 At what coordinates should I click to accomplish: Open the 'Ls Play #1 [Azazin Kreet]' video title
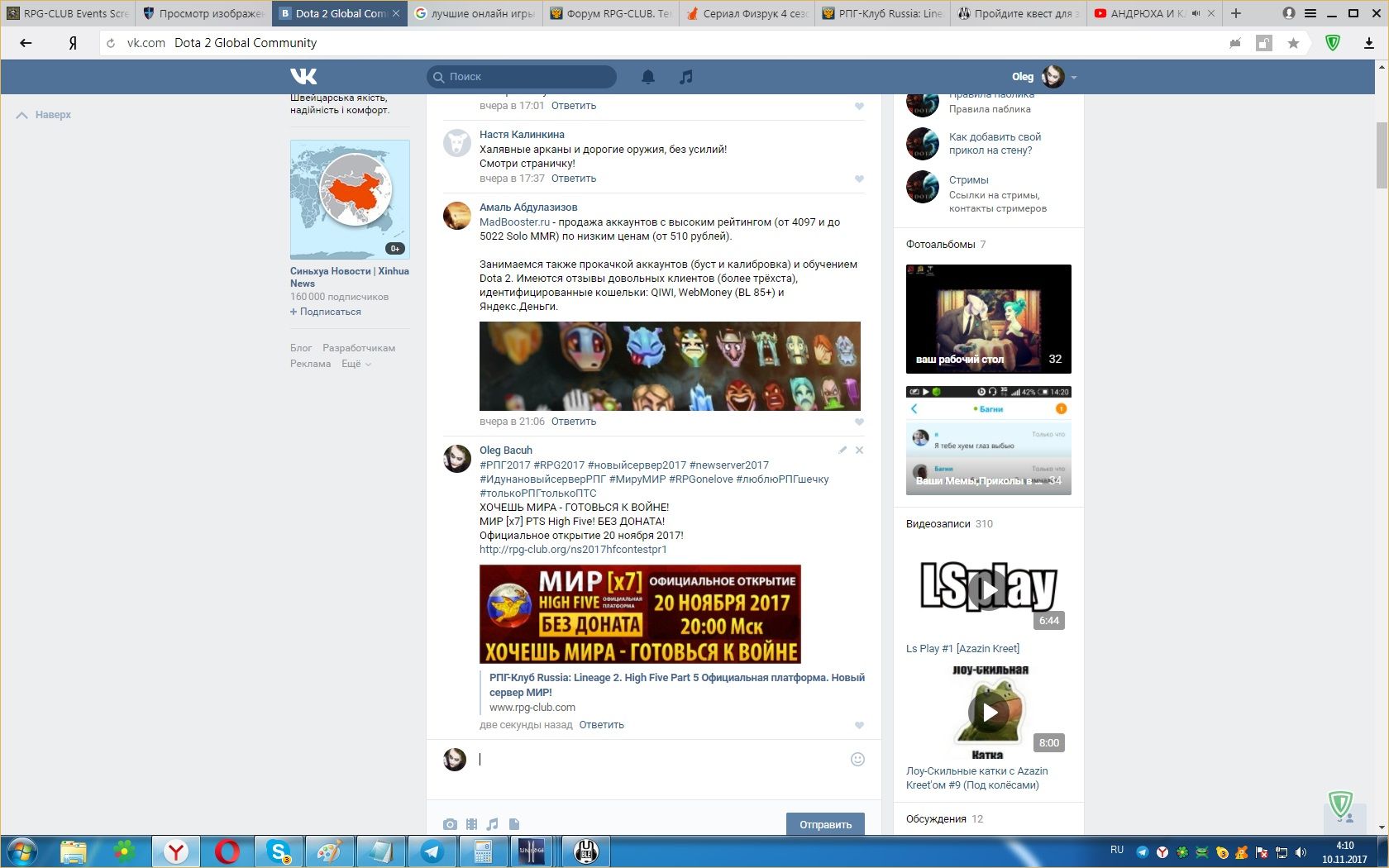coord(962,649)
